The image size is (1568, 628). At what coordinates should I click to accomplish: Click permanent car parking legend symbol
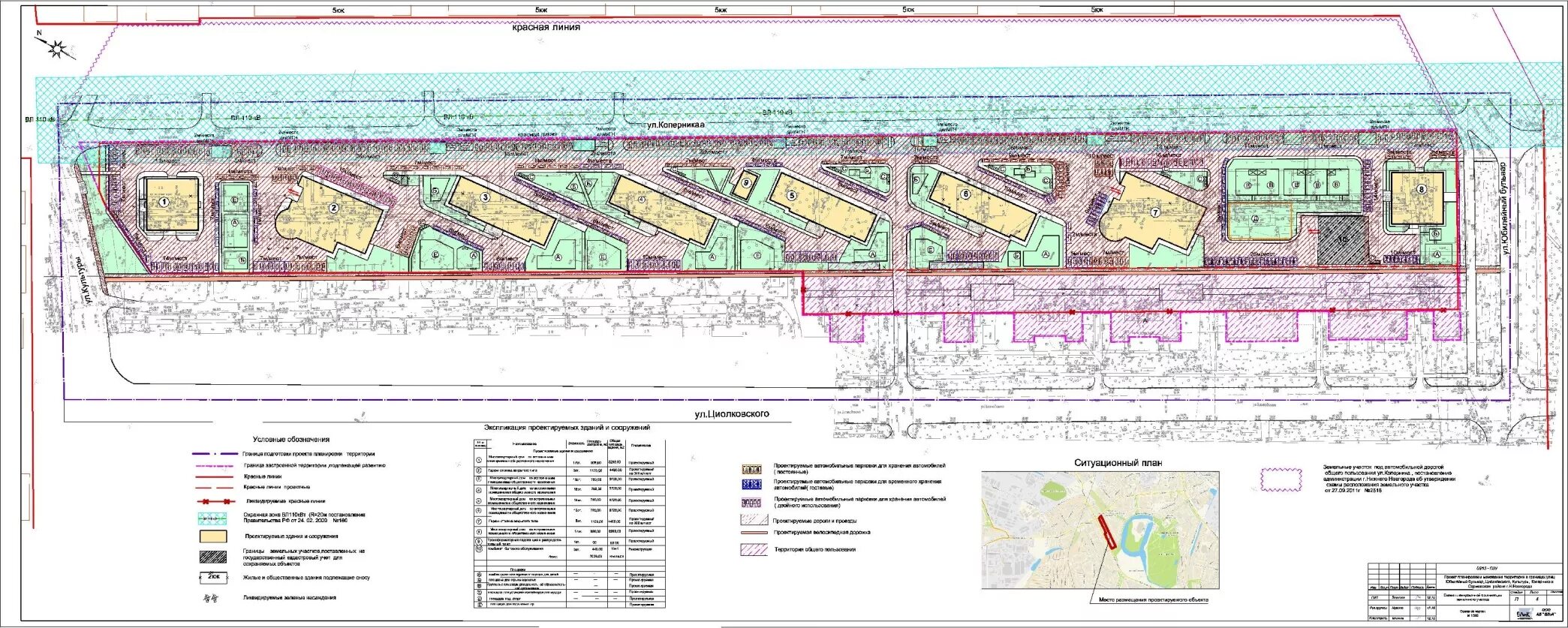click(751, 470)
